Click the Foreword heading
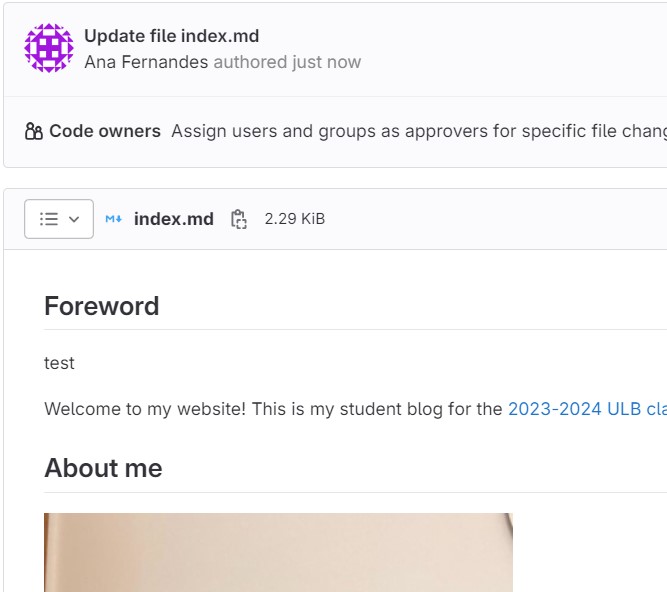Viewport: 667px width, 592px height. pos(102,306)
